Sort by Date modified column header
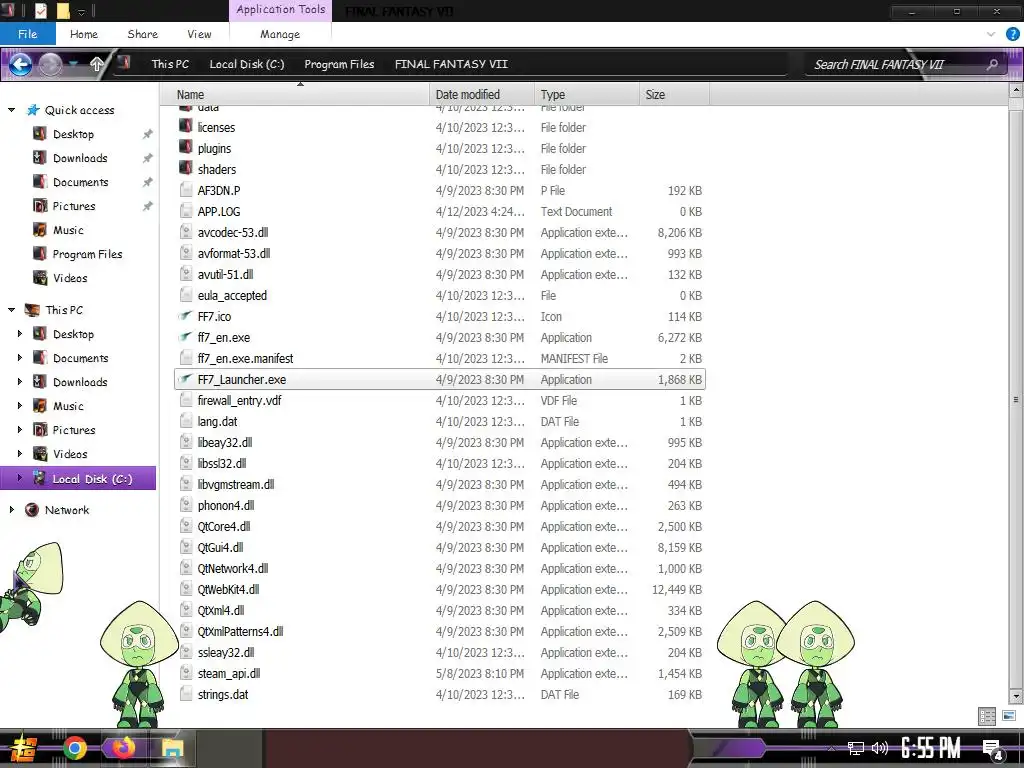Viewport: 1024px width, 768px height. (x=482, y=95)
